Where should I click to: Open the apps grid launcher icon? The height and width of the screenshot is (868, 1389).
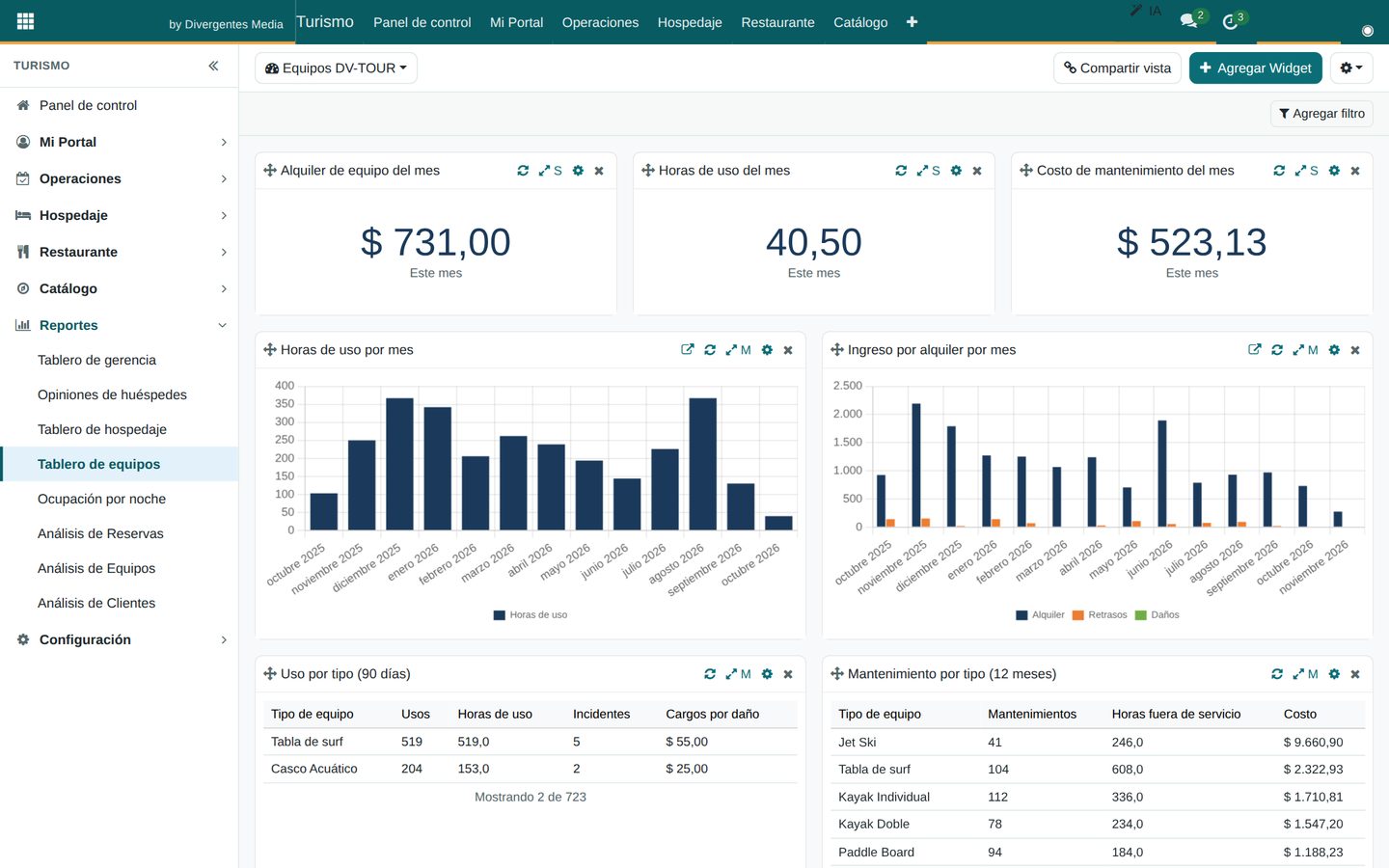[x=26, y=21]
